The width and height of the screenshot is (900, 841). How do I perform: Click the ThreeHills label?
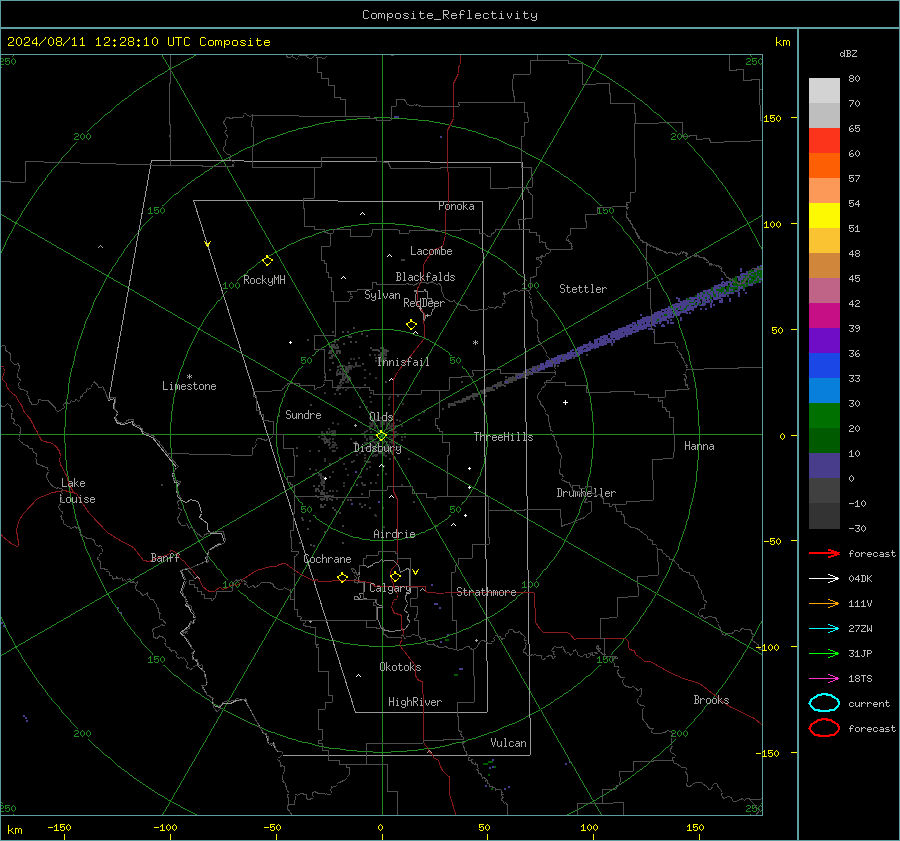(503, 437)
